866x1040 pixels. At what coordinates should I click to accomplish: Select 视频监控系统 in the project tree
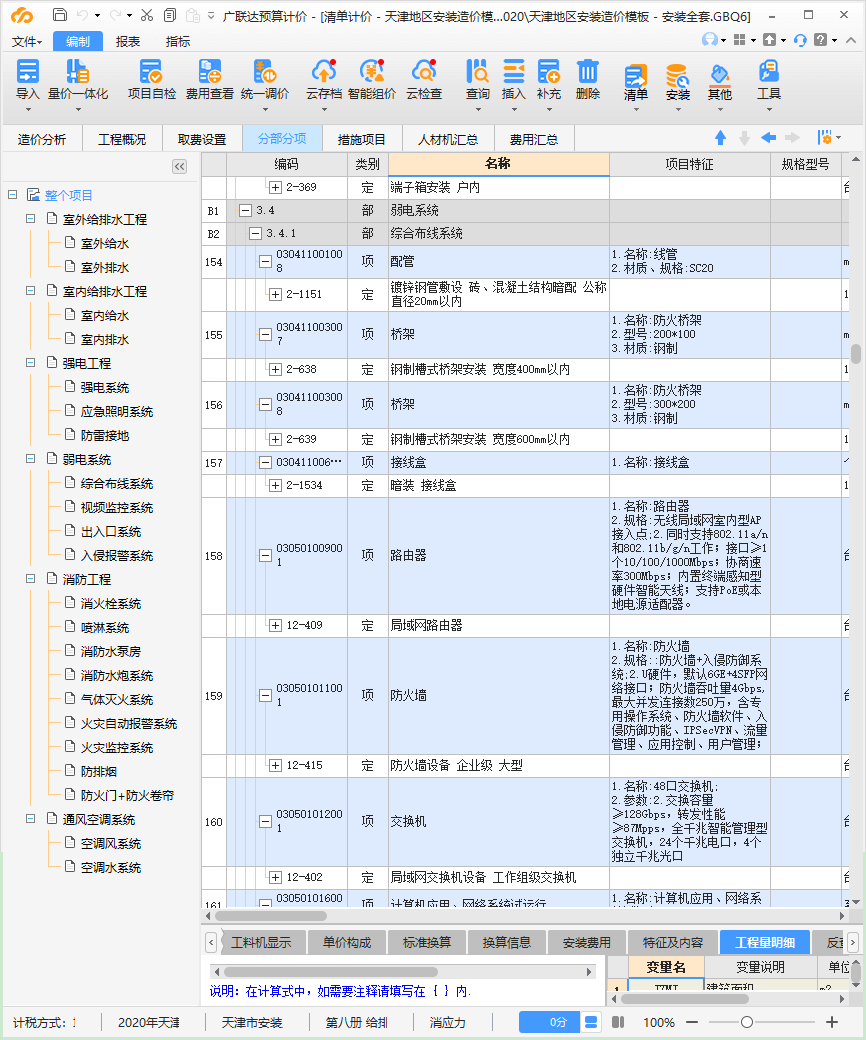(x=117, y=507)
